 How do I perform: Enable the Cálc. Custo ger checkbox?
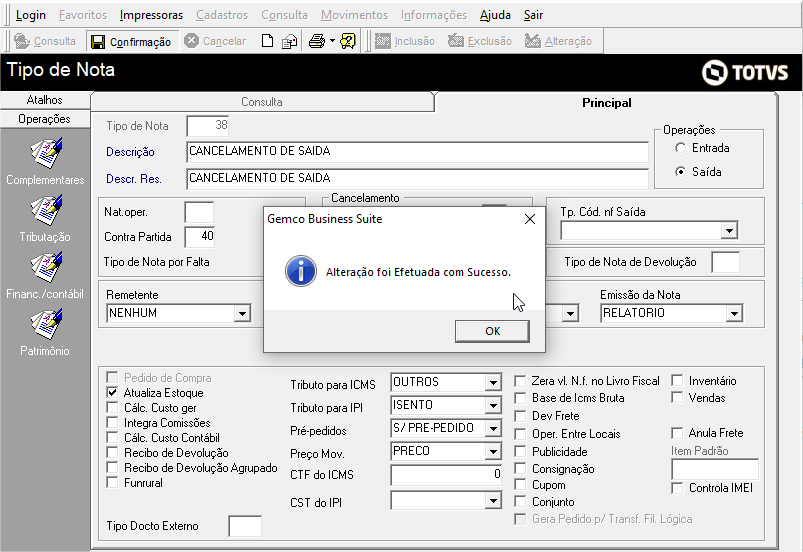pos(112,408)
